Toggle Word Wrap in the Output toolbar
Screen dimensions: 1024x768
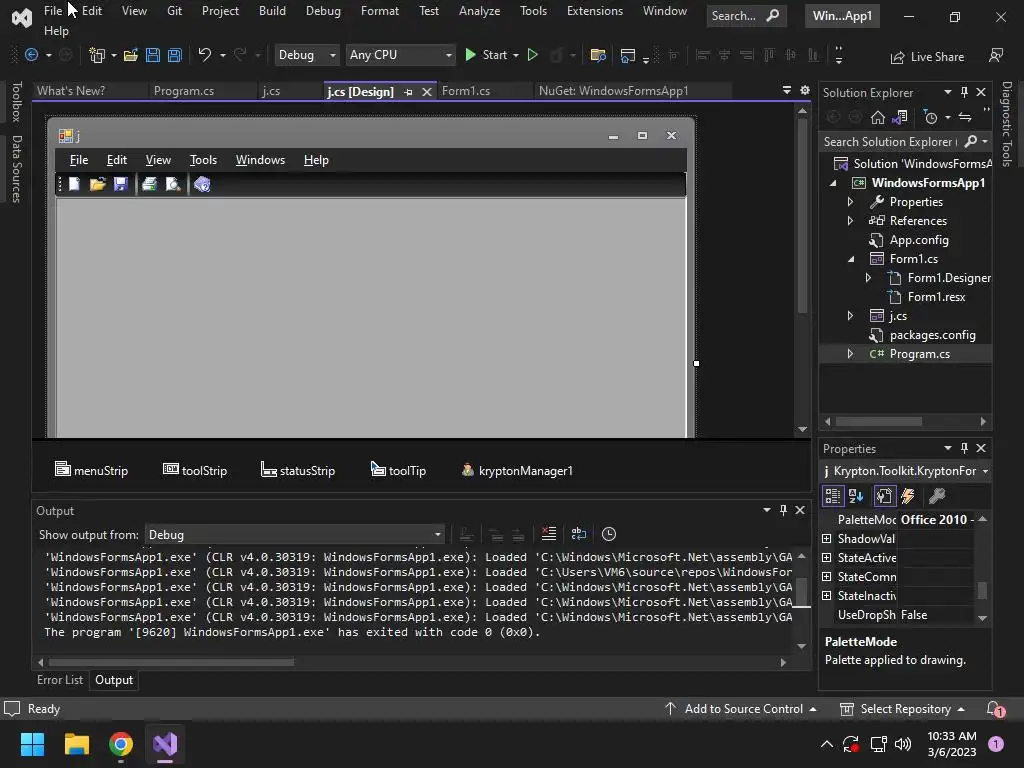[x=579, y=534]
